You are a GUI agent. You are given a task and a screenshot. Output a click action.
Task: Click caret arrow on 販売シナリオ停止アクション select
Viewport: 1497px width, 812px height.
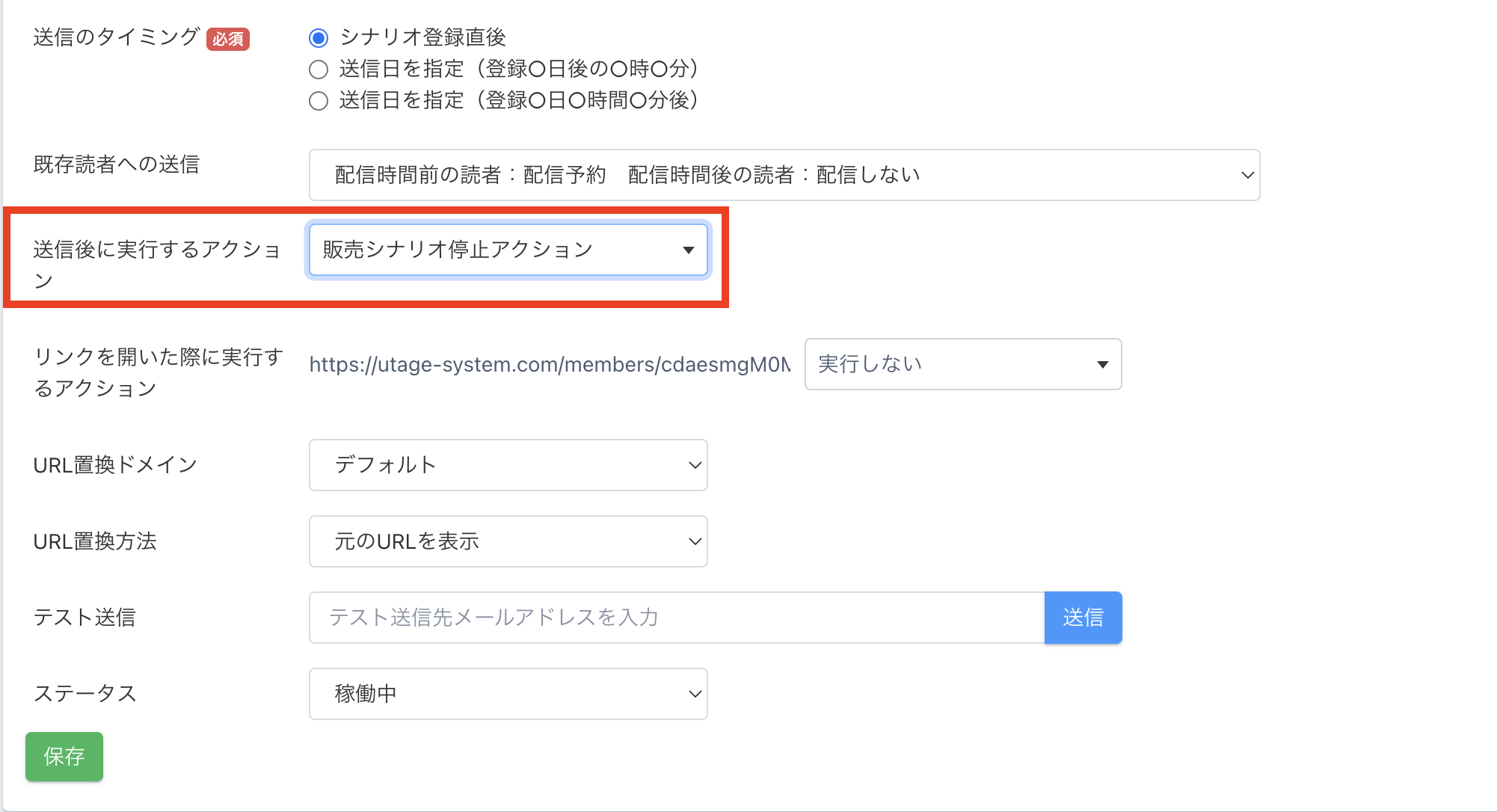[688, 250]
